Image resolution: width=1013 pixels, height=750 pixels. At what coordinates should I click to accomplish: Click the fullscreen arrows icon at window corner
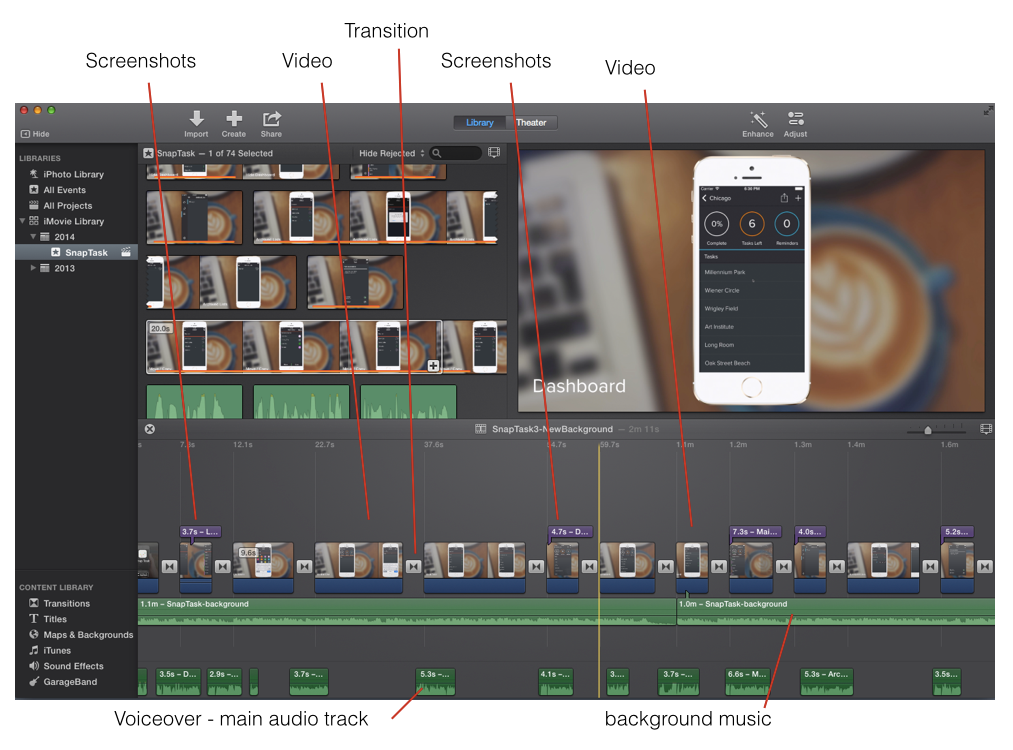point(988,111)
